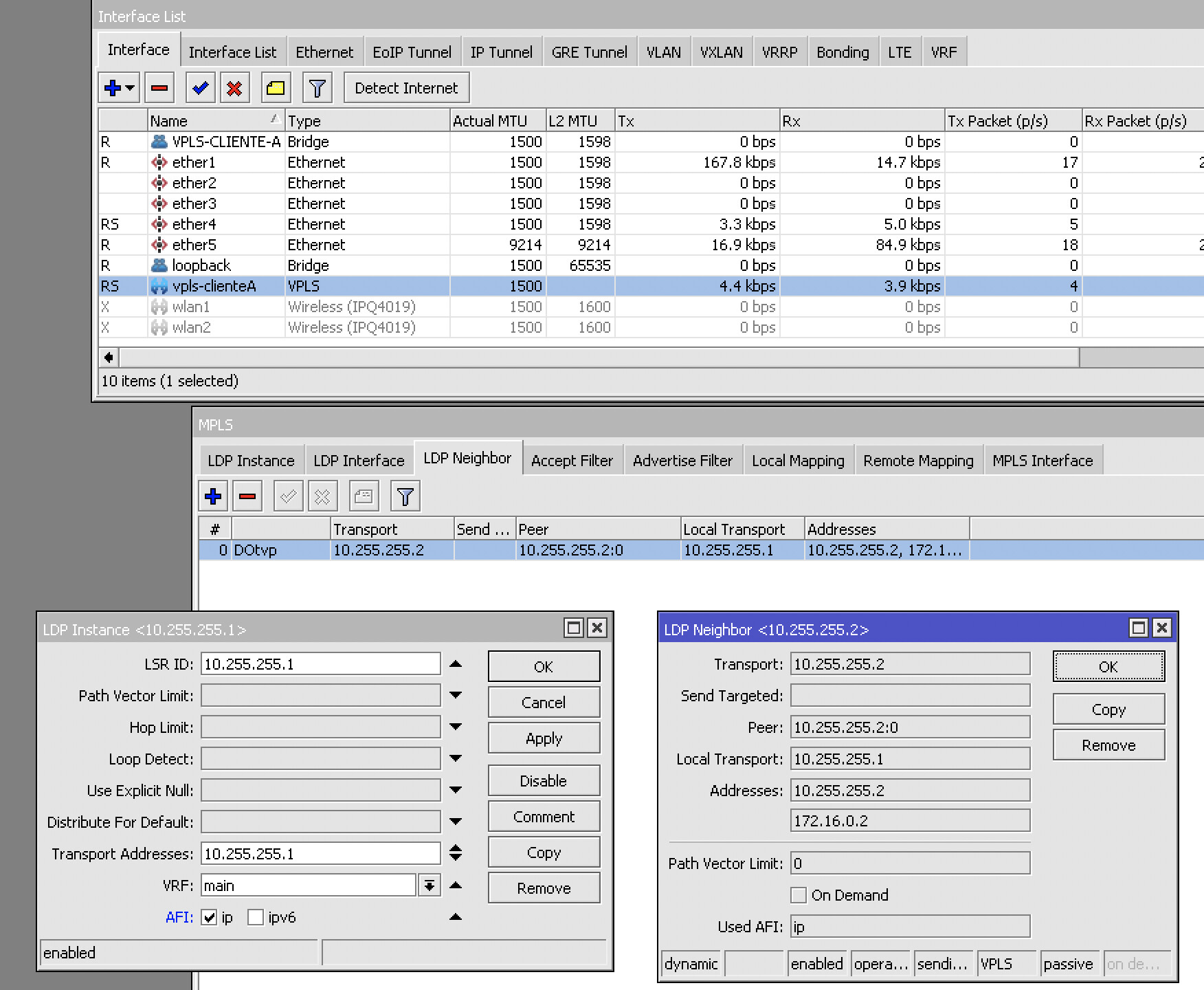Viewport: 1204px width, 990px height.
Task: Switch to the EoIP Tunnel tab
Action: pos(412,52)
